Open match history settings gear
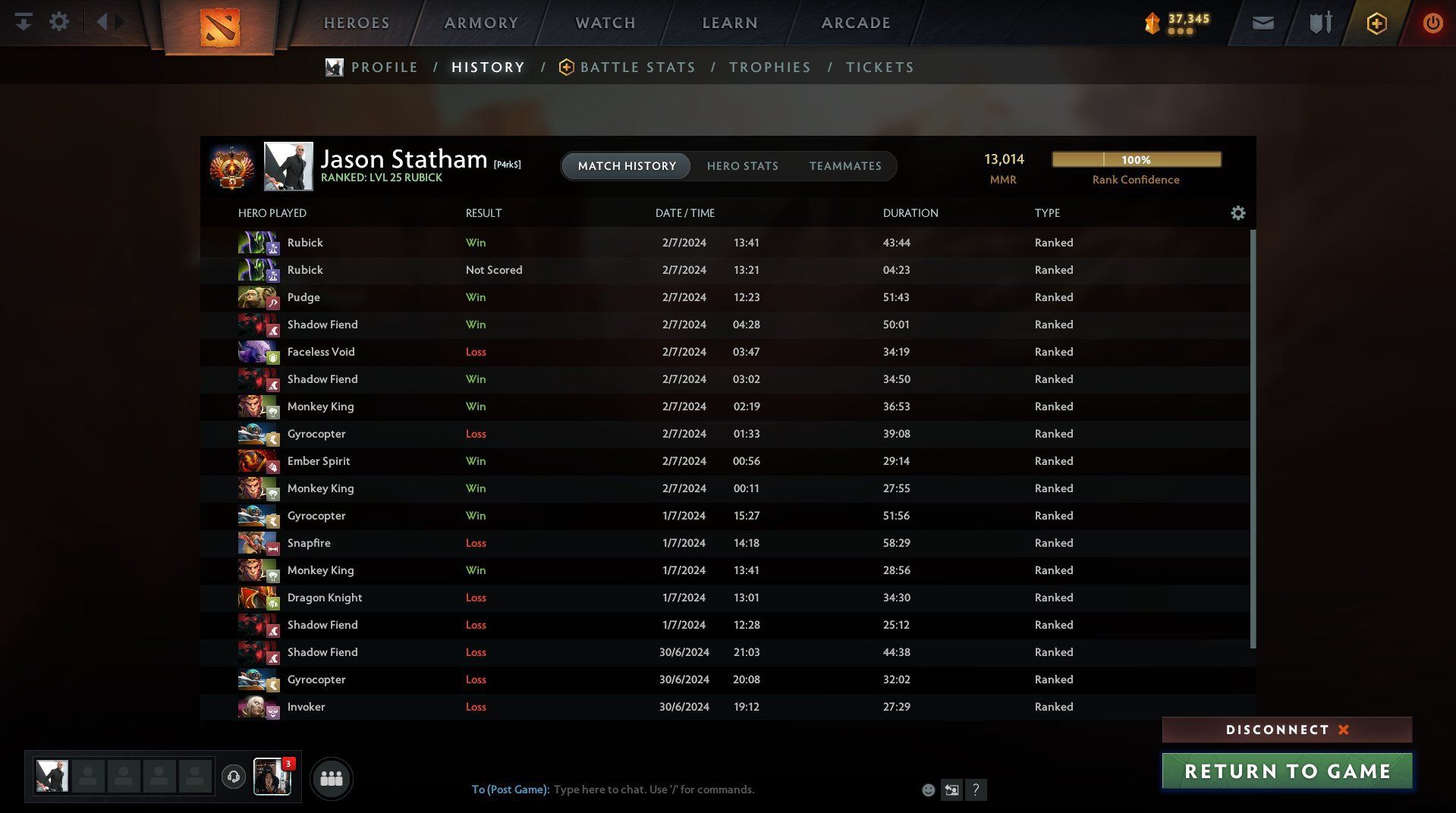 (1238, 213)
